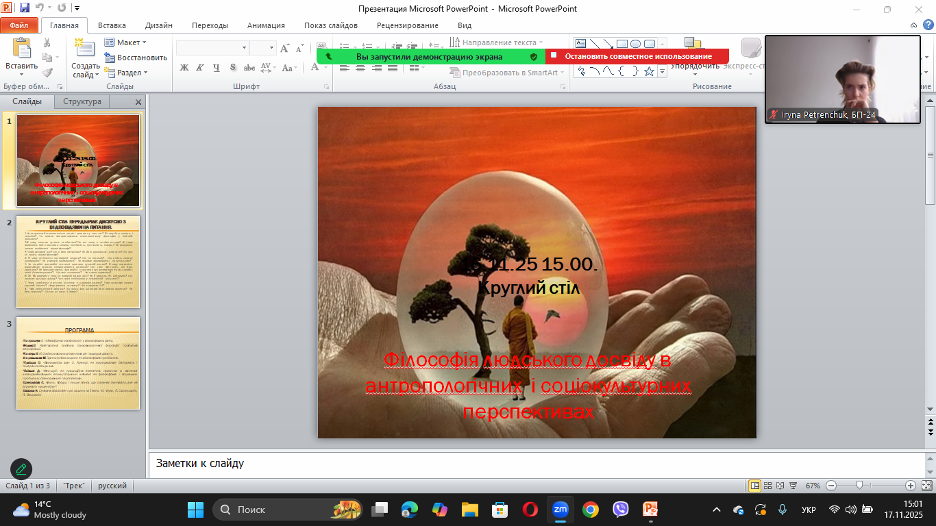This screenshot has height=526, width=936.
Task: Open the Файл tab
Action: coord(19,25)
